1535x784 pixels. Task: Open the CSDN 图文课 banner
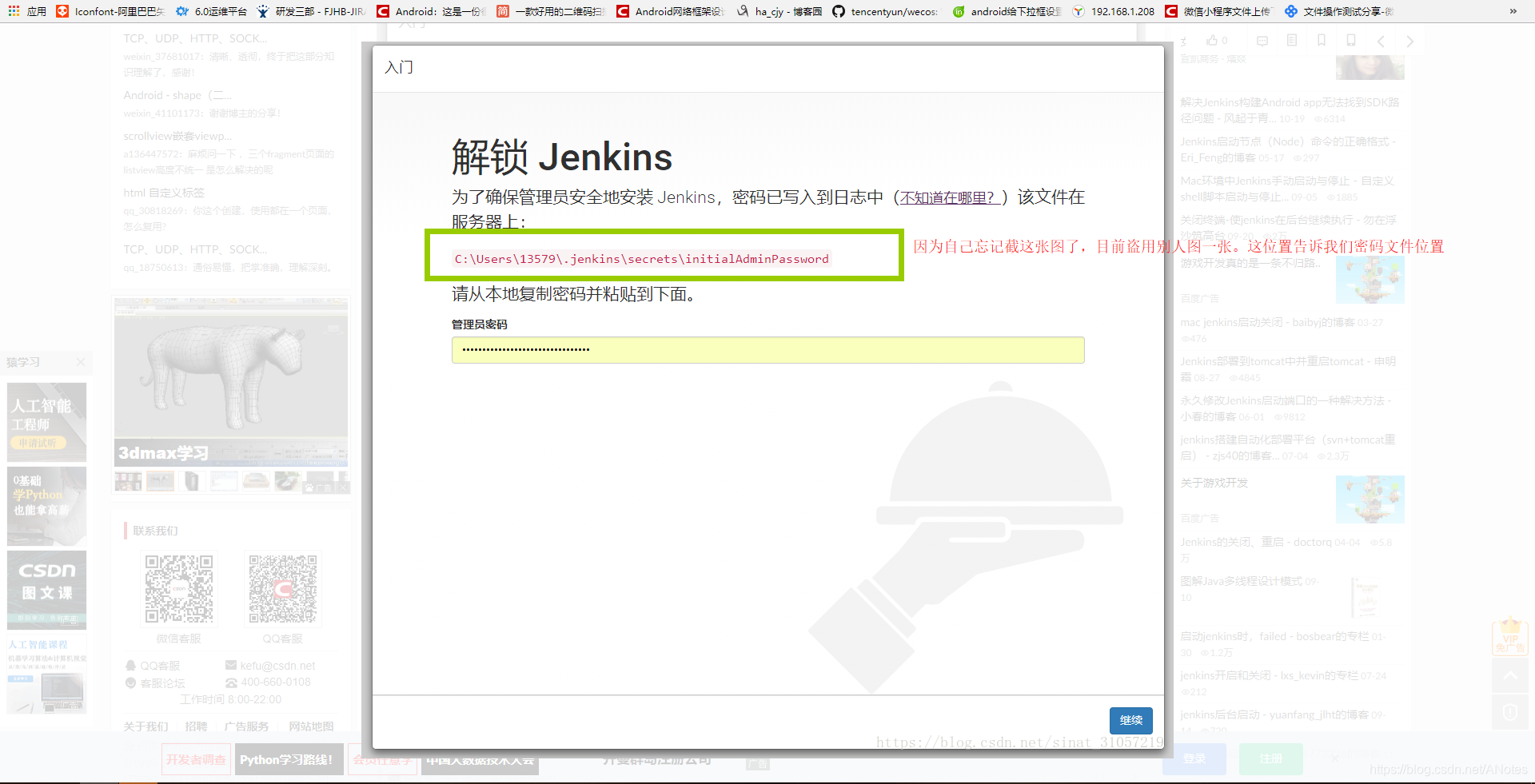tap(46, 590)
